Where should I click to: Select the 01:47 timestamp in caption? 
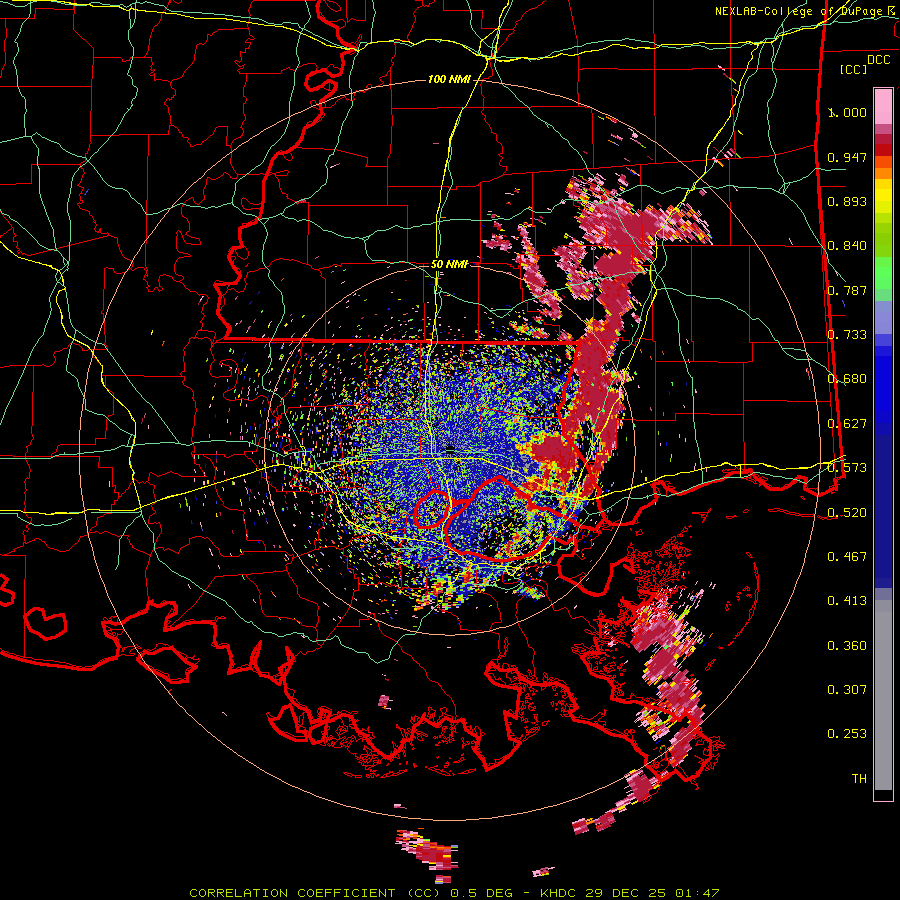coord(697,893)
